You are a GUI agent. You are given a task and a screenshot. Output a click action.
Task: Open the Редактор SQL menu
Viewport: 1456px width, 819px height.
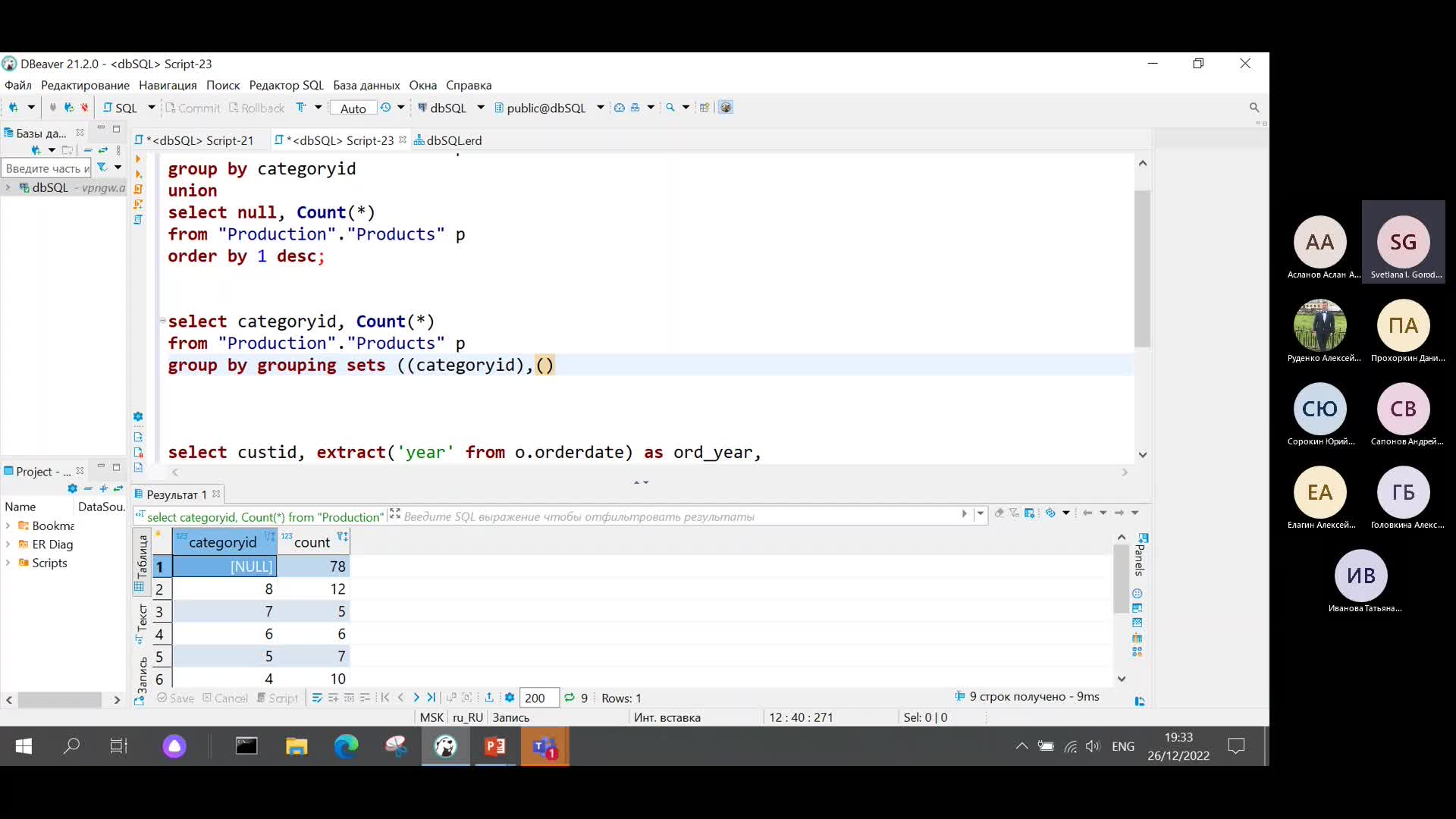point(286,85)
